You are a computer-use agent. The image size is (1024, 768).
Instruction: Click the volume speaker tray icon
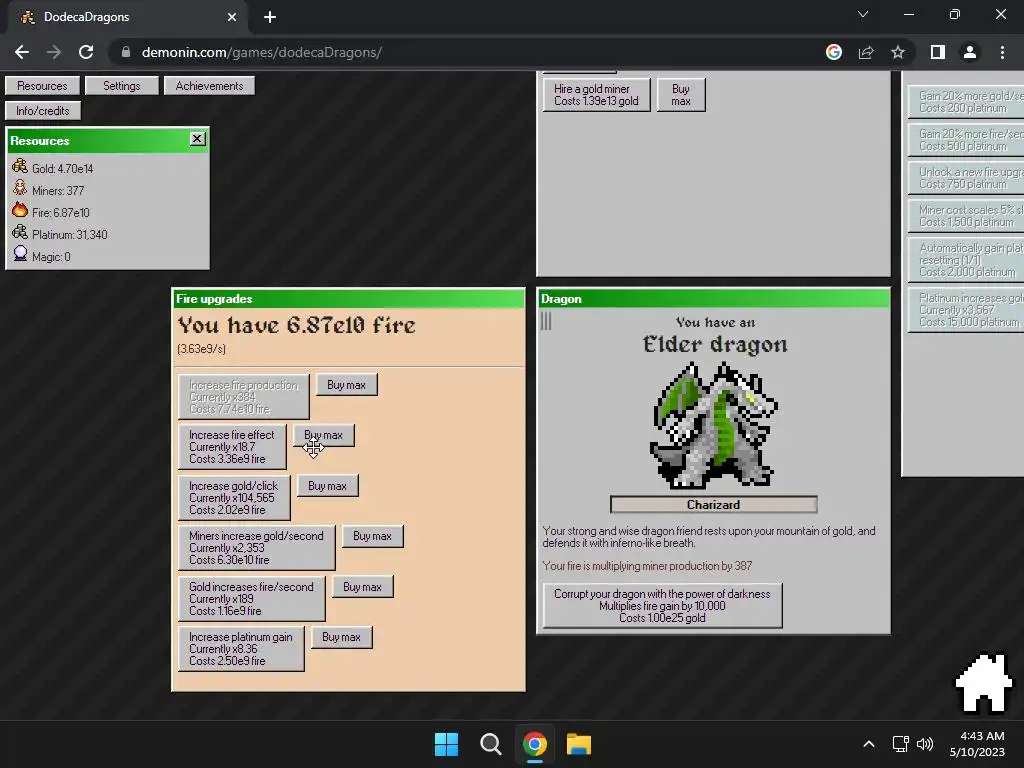(x=925, y=744)
